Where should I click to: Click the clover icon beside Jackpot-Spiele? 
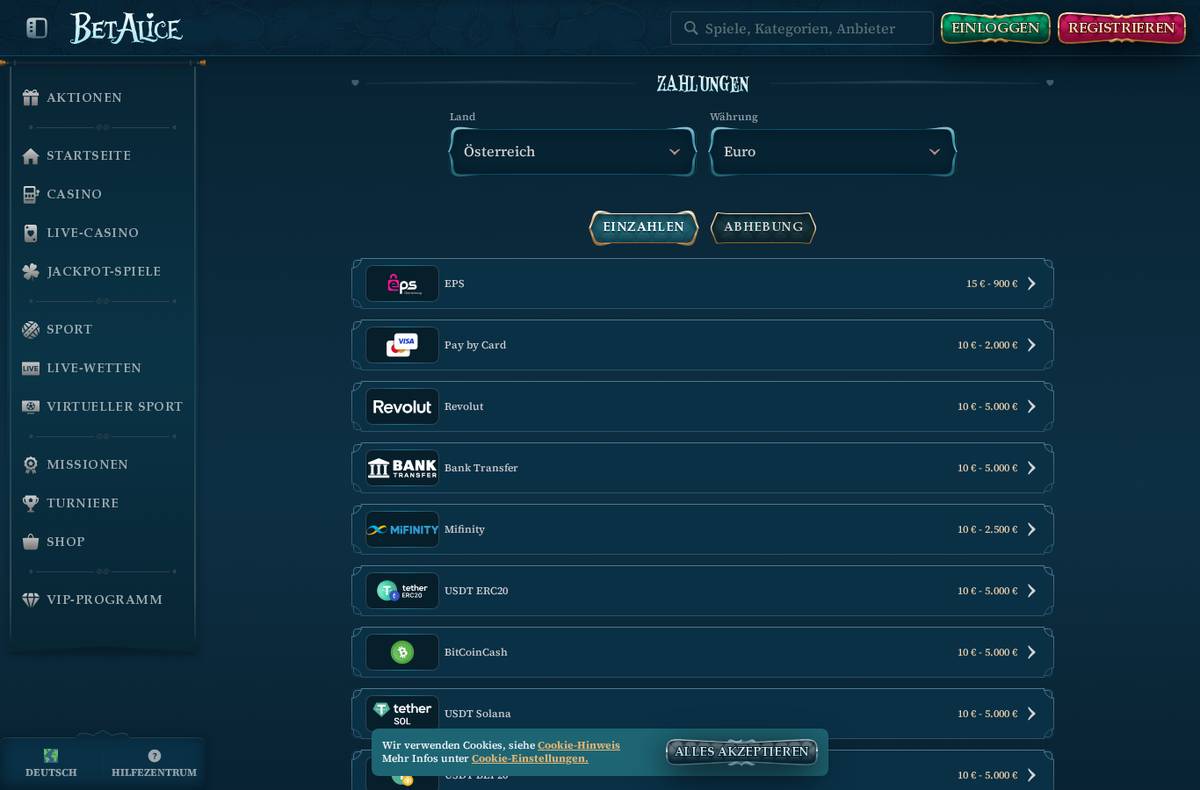point(31,272)
